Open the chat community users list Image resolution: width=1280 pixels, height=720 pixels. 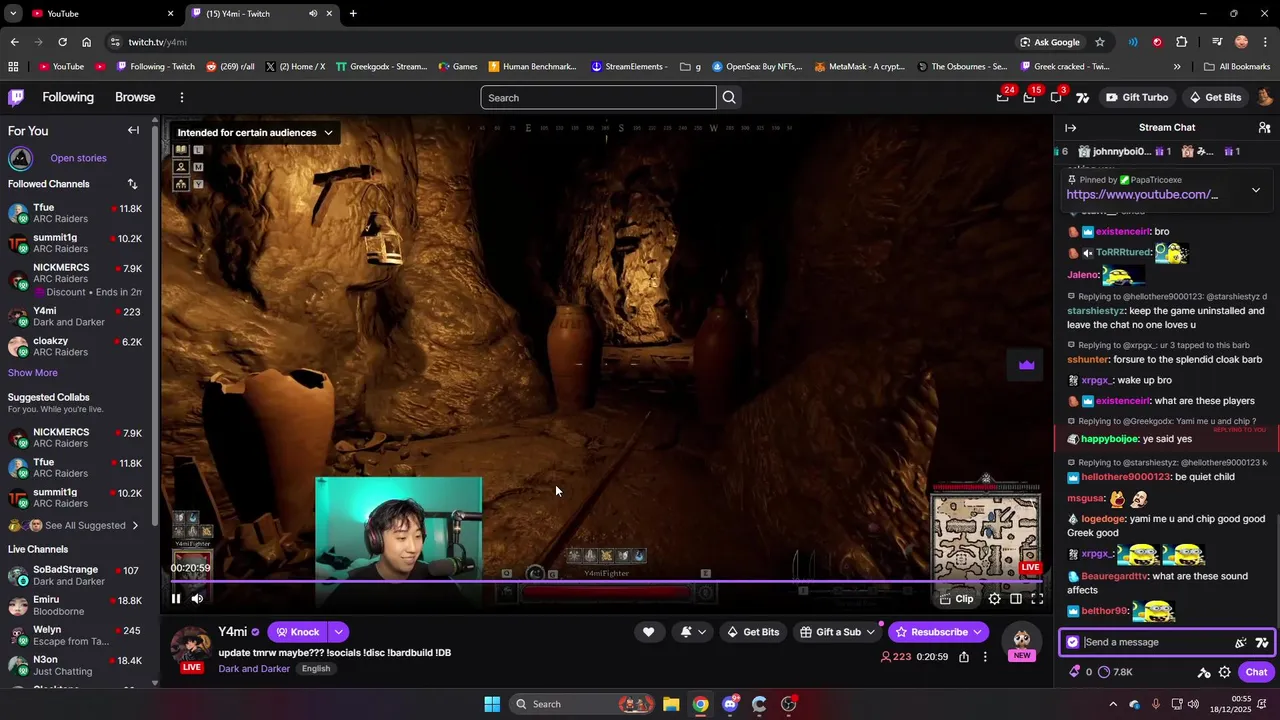[x=1264, y=128]
